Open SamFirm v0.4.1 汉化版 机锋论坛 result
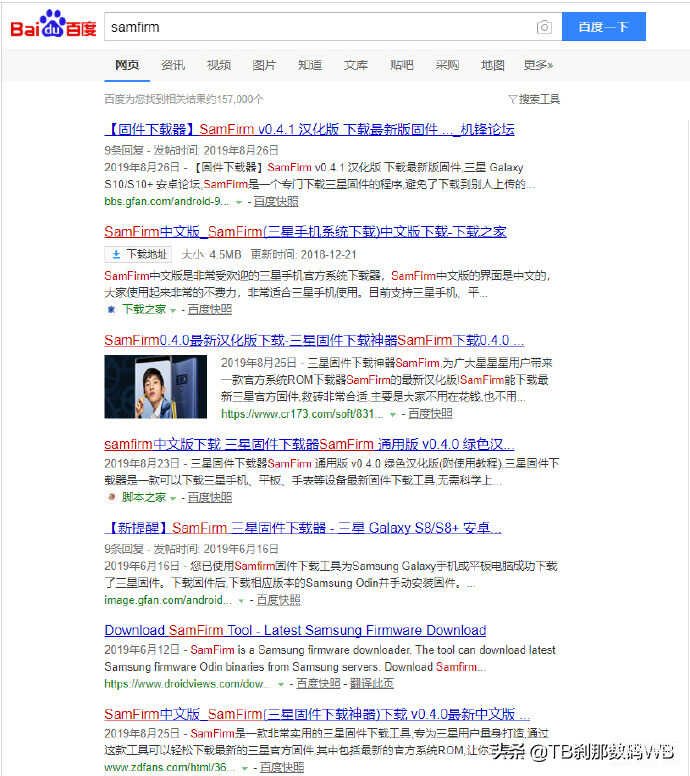690x776 pixels. 309,130
